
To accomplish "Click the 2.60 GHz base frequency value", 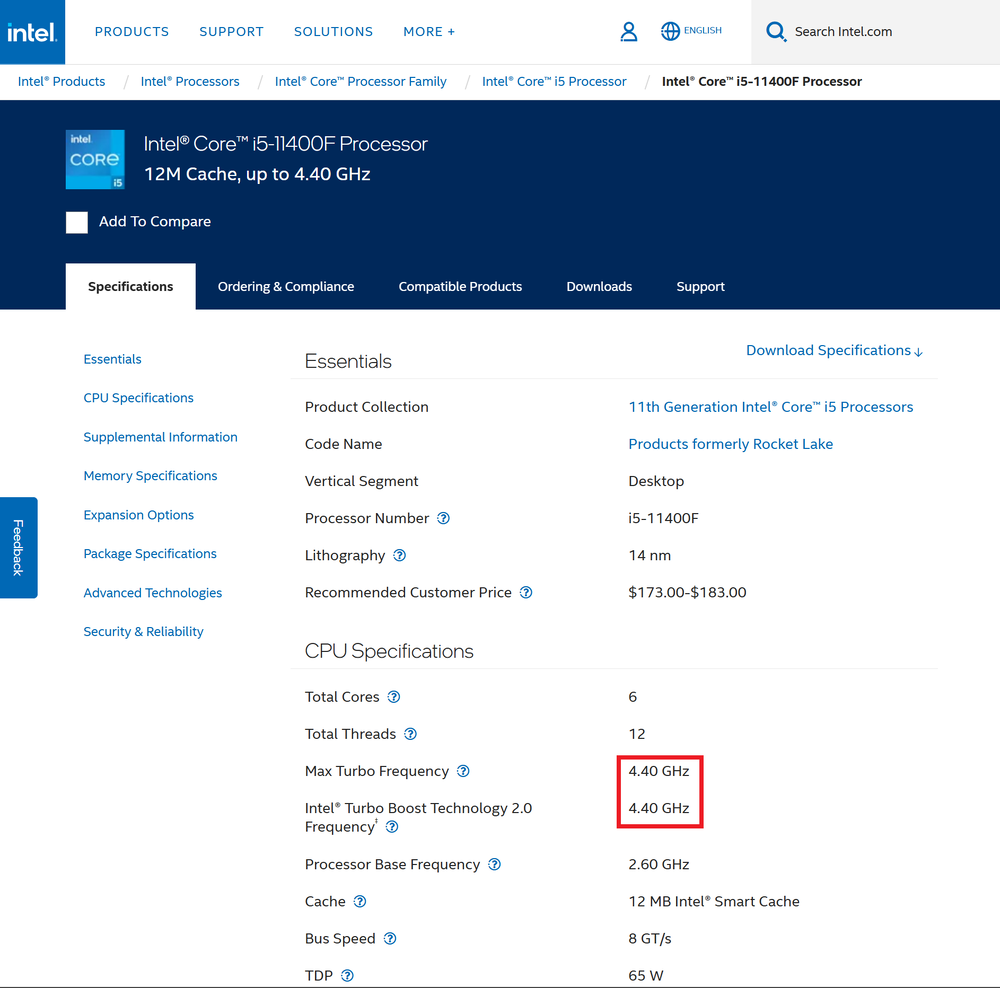I will [x=659, y=864].
